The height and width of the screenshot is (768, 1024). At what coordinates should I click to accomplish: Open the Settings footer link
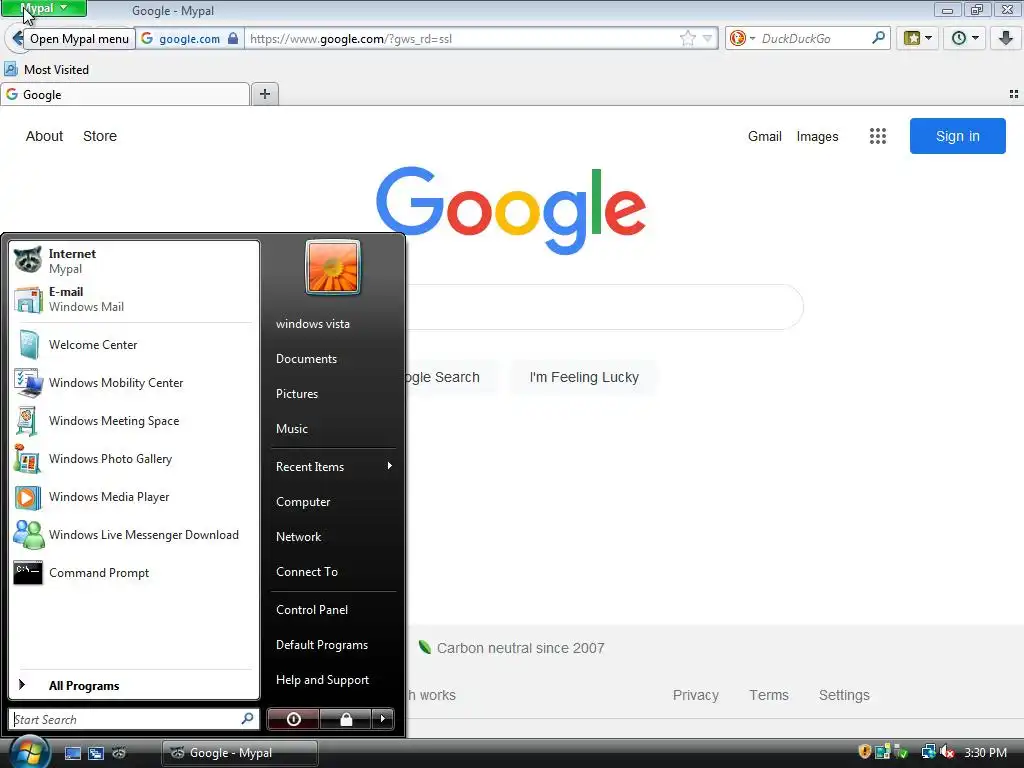point(844,695)
